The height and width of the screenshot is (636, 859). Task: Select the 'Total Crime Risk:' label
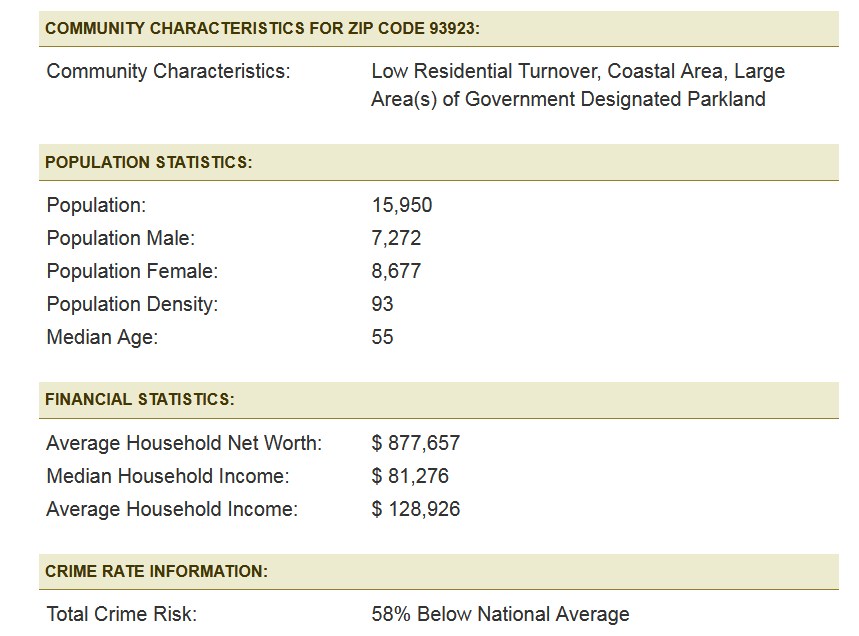(122, 614)
